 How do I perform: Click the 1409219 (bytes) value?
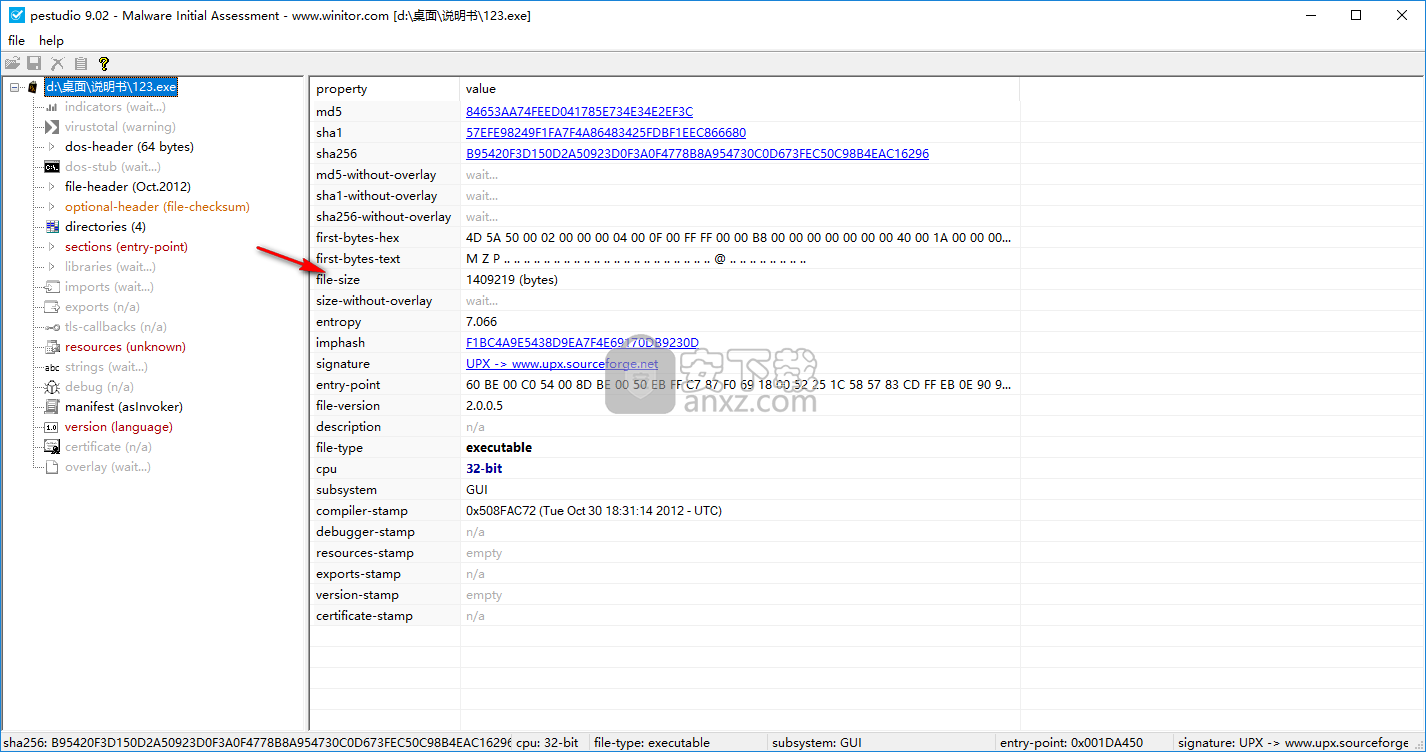click(512, 280)
